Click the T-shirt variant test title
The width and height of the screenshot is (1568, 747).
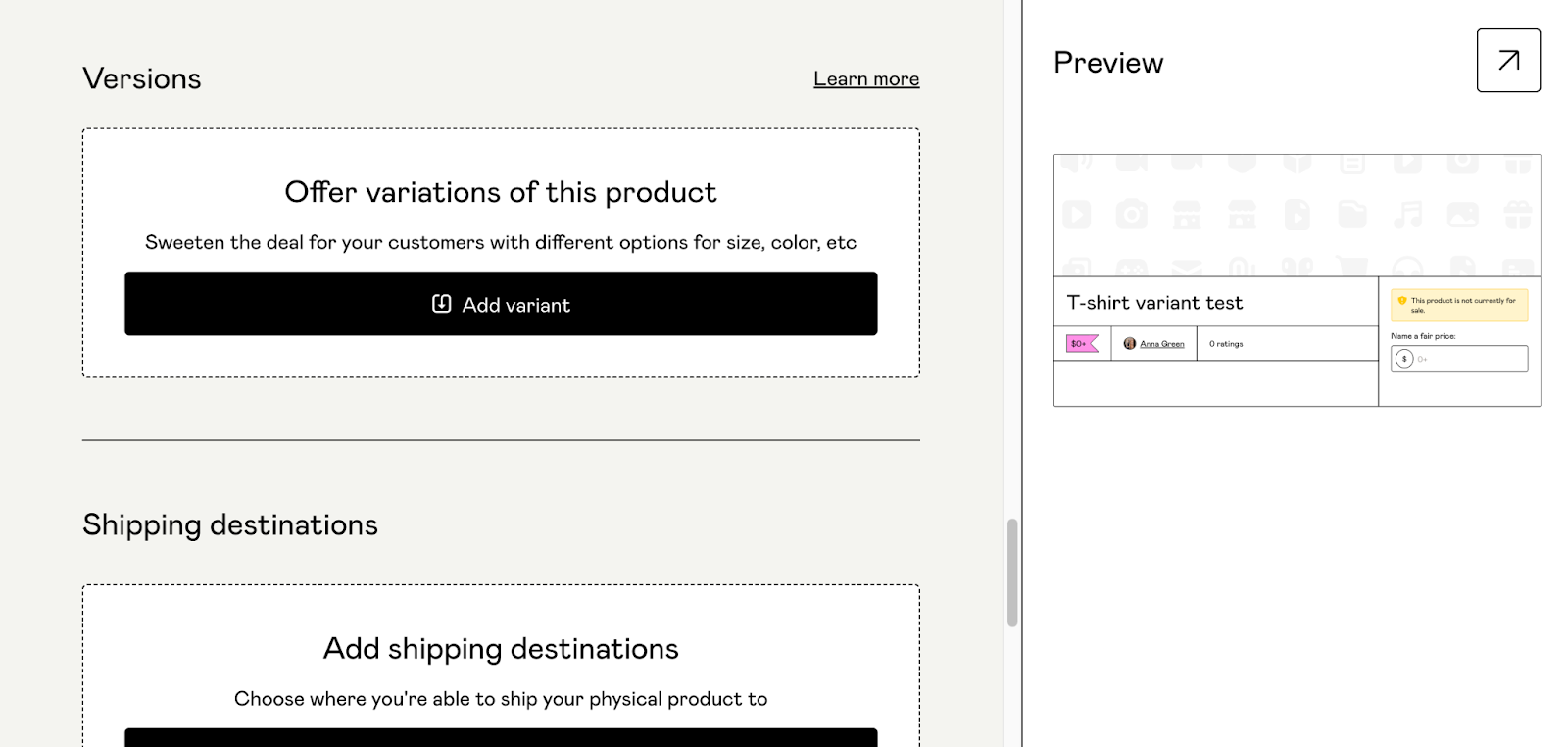point(1154,303)
